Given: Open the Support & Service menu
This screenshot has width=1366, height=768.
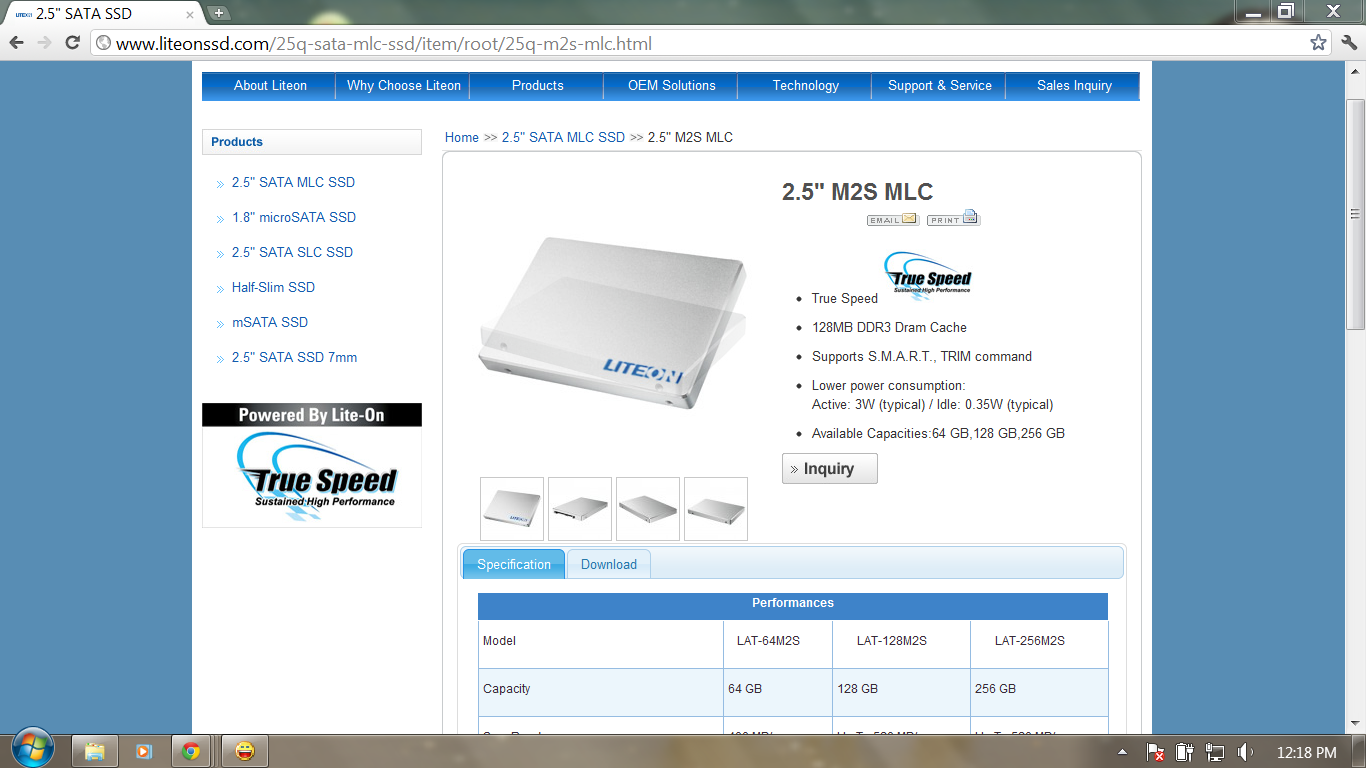Looking at the screenshot, I should [940, 86].
